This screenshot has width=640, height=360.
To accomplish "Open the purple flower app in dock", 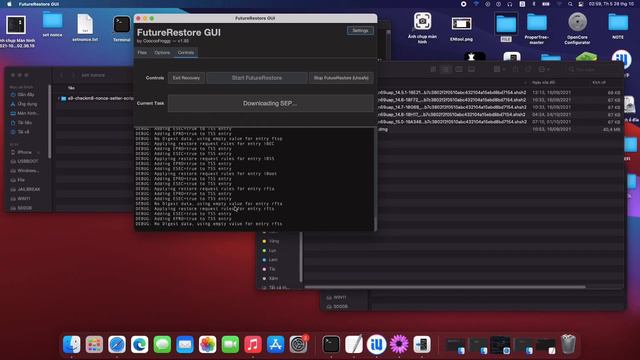I will click(x=399, y=344).
